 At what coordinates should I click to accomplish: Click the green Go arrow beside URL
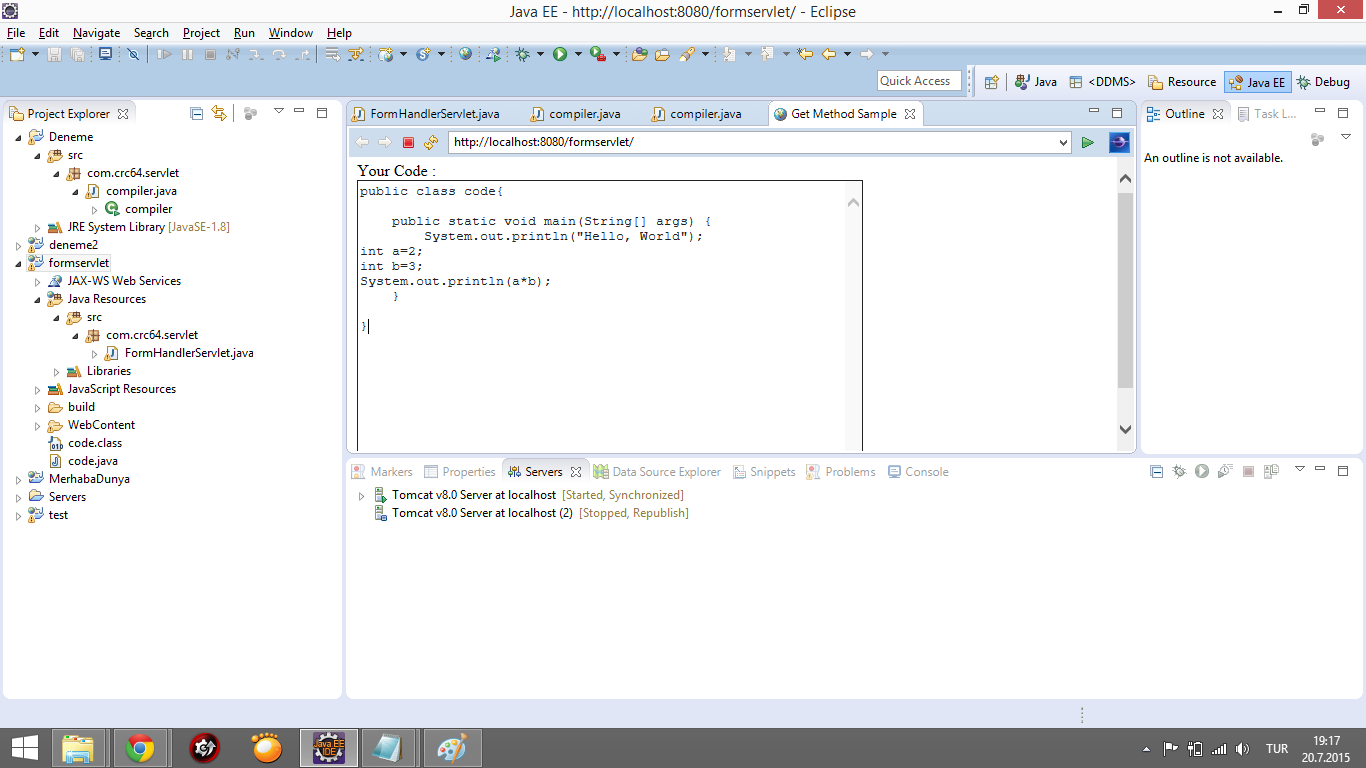click(1087, 143)
